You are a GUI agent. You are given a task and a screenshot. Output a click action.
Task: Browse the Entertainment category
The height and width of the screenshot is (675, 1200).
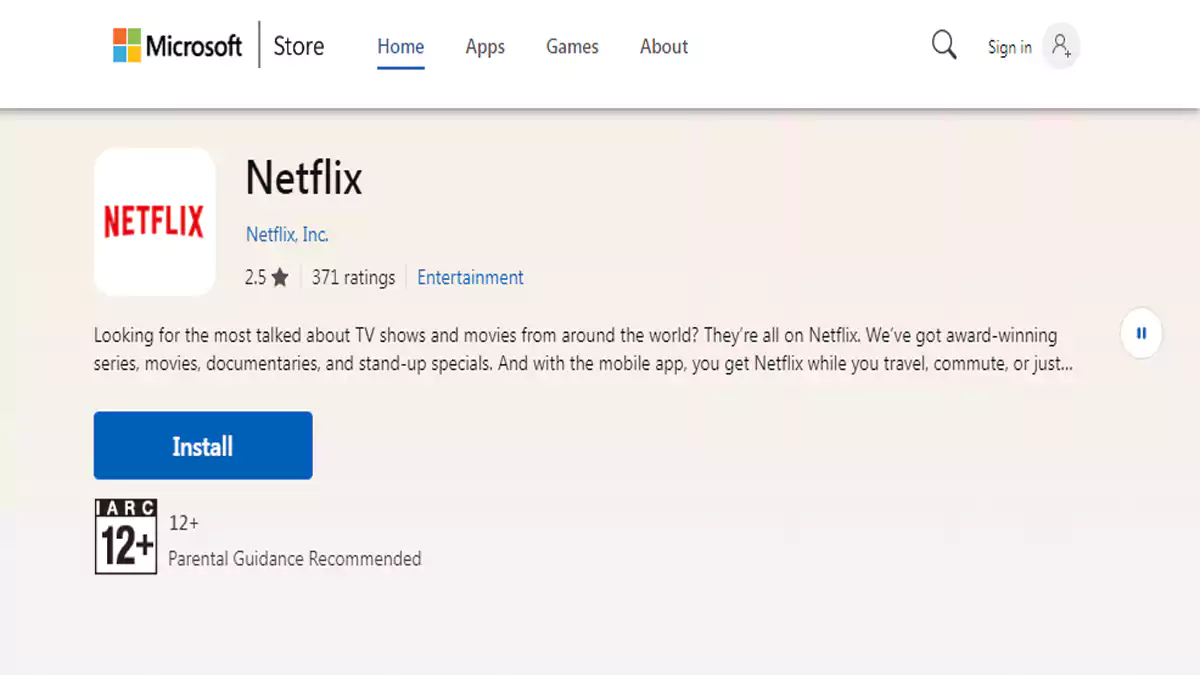470,277
